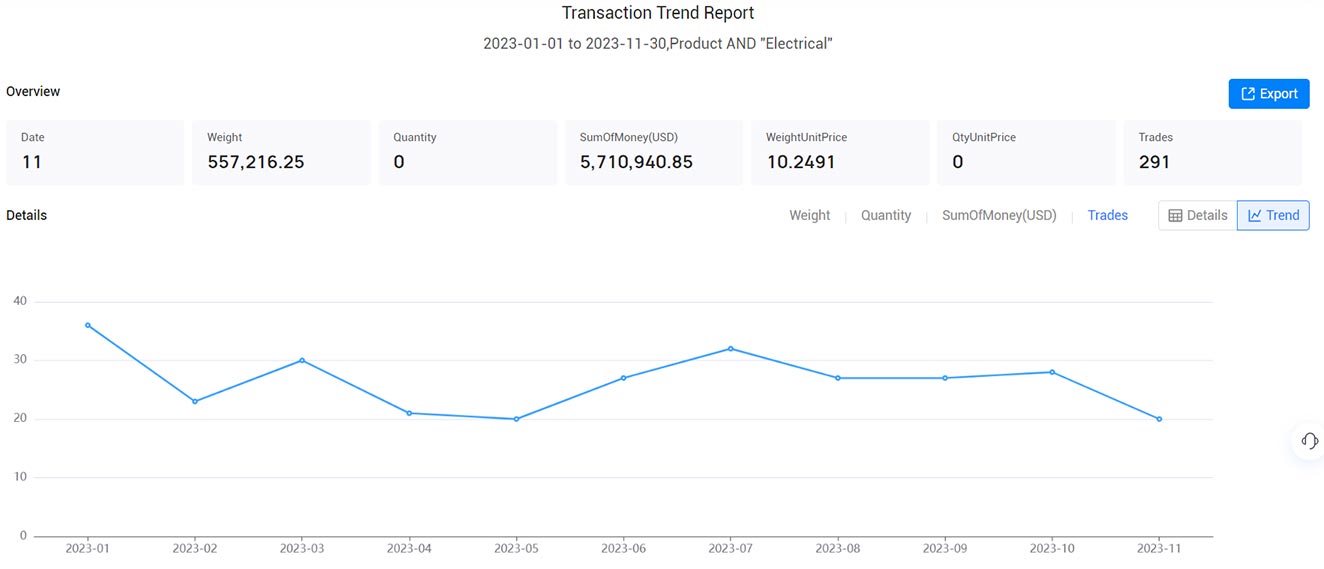The height and width of the screenshot is (569, 1324).
Task: Click the Weight card value 557,216.25
Action: tap(256, 162)
